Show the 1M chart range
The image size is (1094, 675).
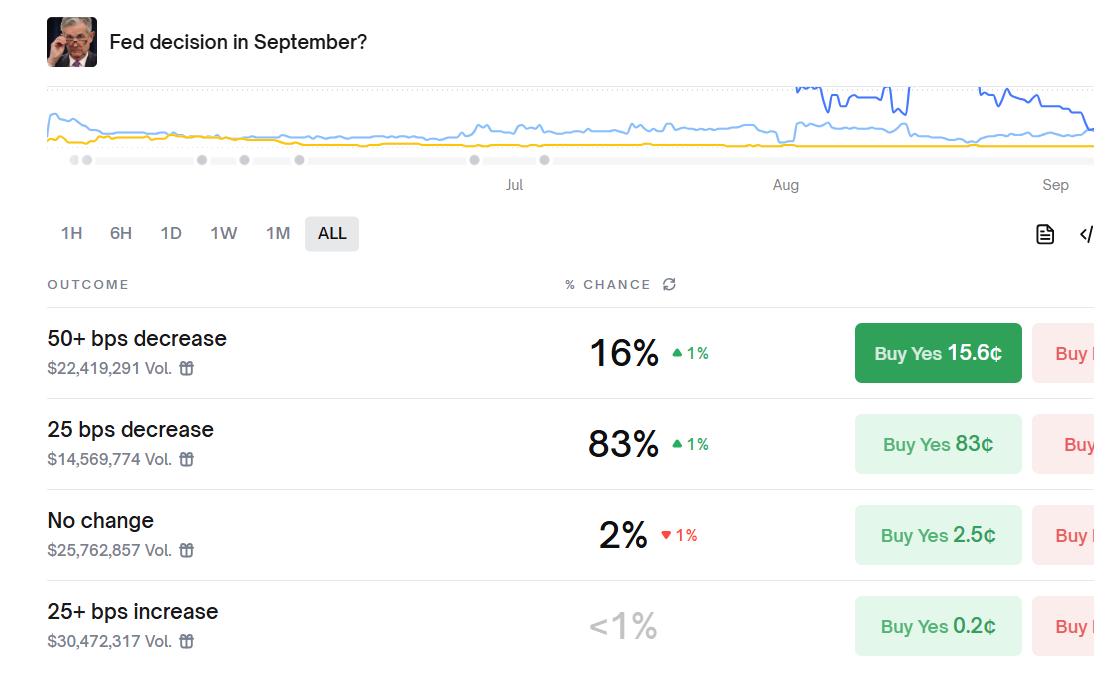(x=278, y=233)
